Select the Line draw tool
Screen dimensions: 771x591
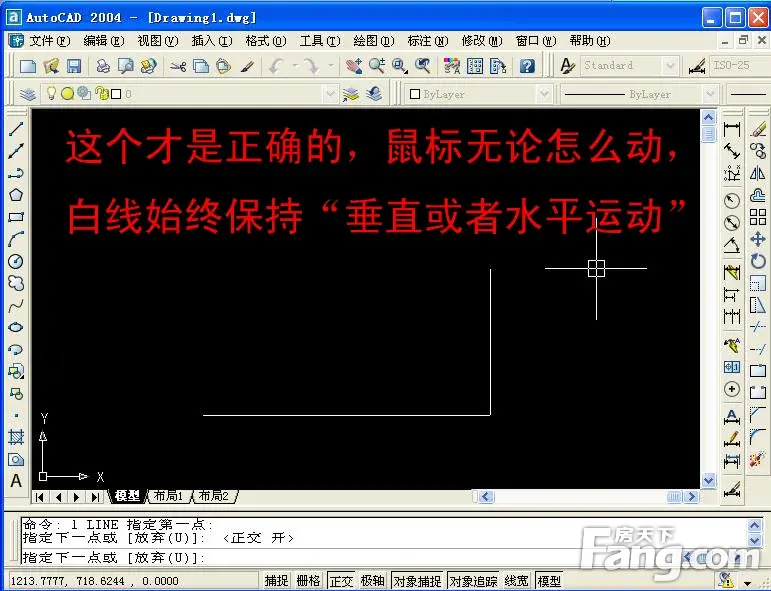point(16,129)
